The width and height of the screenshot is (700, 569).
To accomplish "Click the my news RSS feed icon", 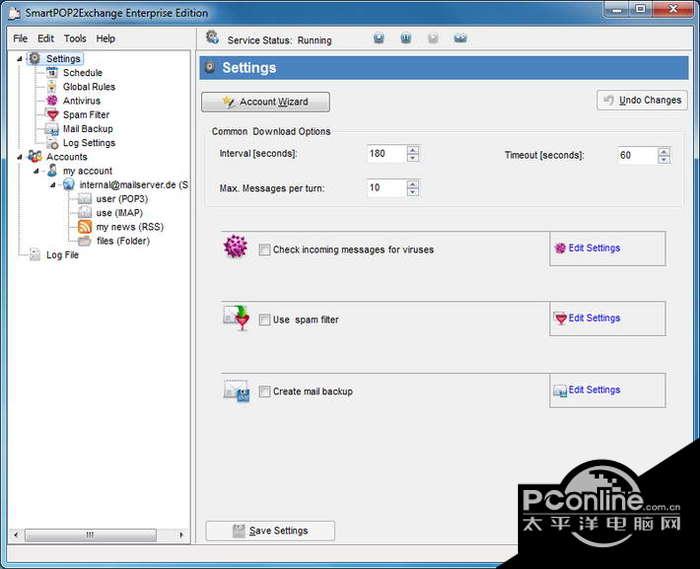I will pos(85,227).
